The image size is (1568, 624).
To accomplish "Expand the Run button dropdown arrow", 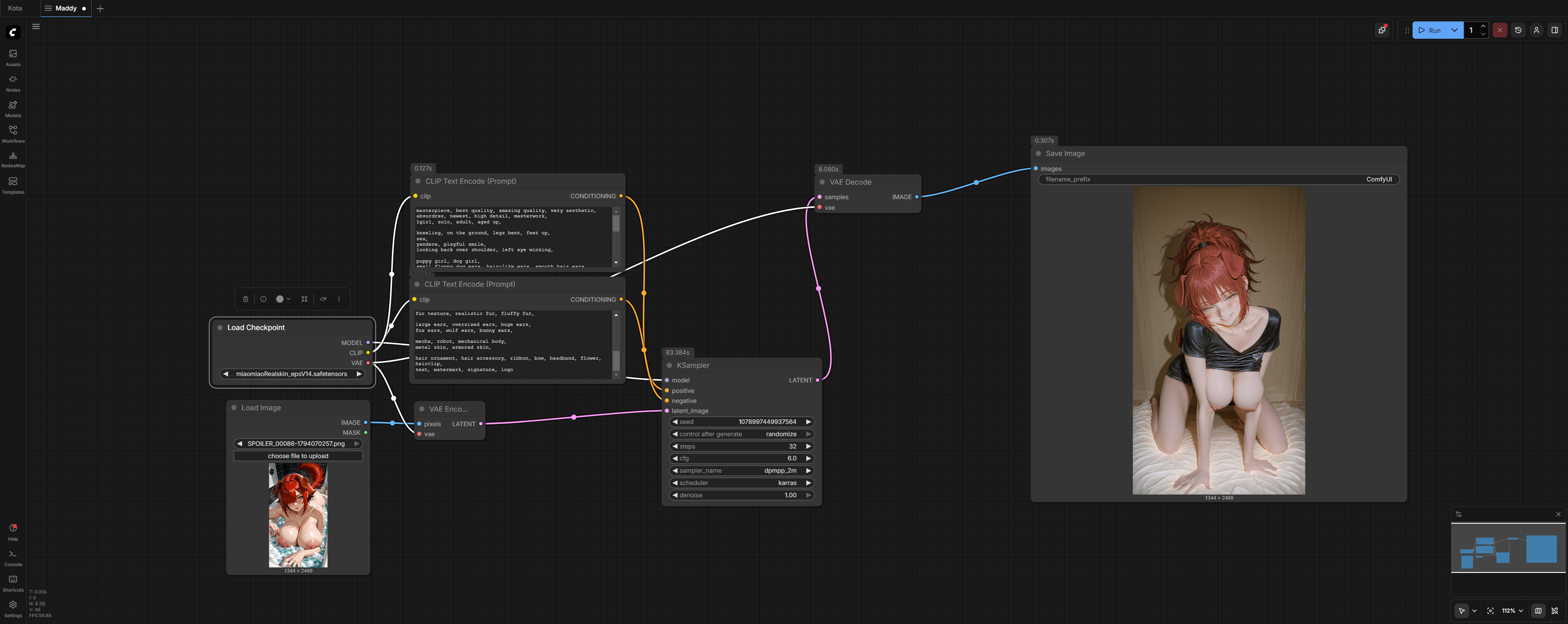I will [1454, 30].
